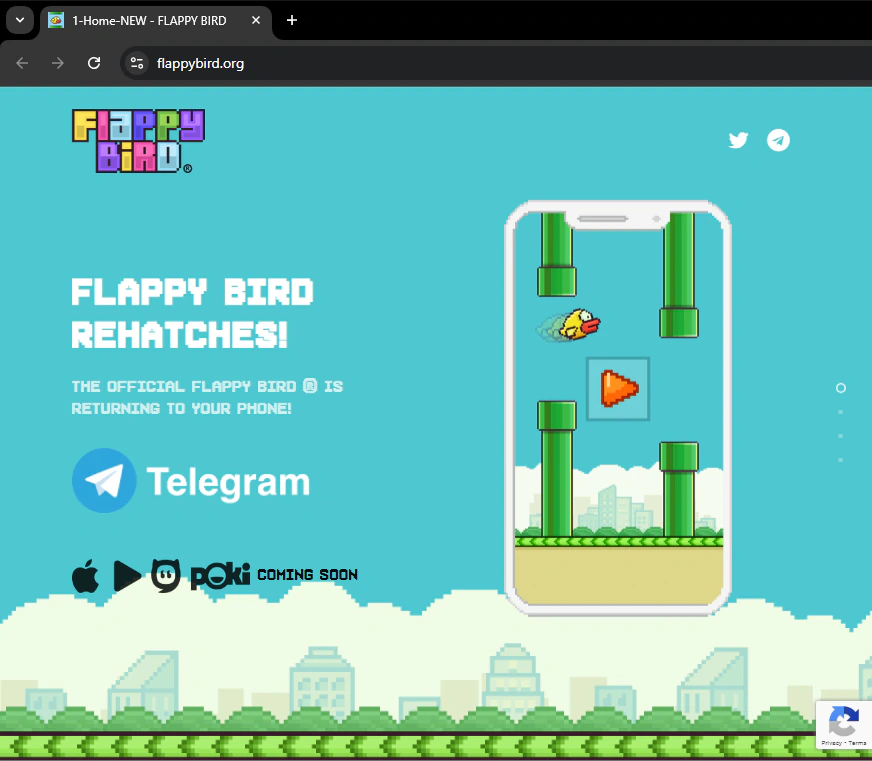Click the COMING SOON text
The width and height of the screenshot is (872, 761).
pos(308,575)
